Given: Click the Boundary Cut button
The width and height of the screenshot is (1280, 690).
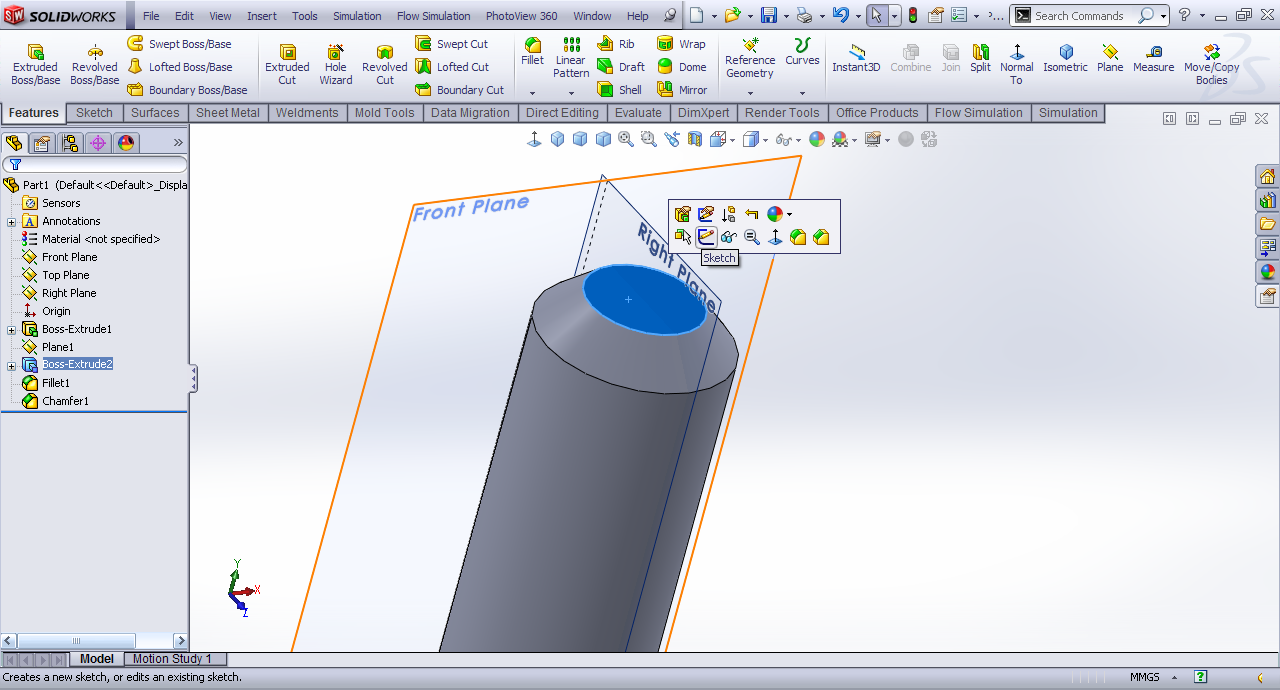Looking at the screenshot, I should (x=460, y=90).
